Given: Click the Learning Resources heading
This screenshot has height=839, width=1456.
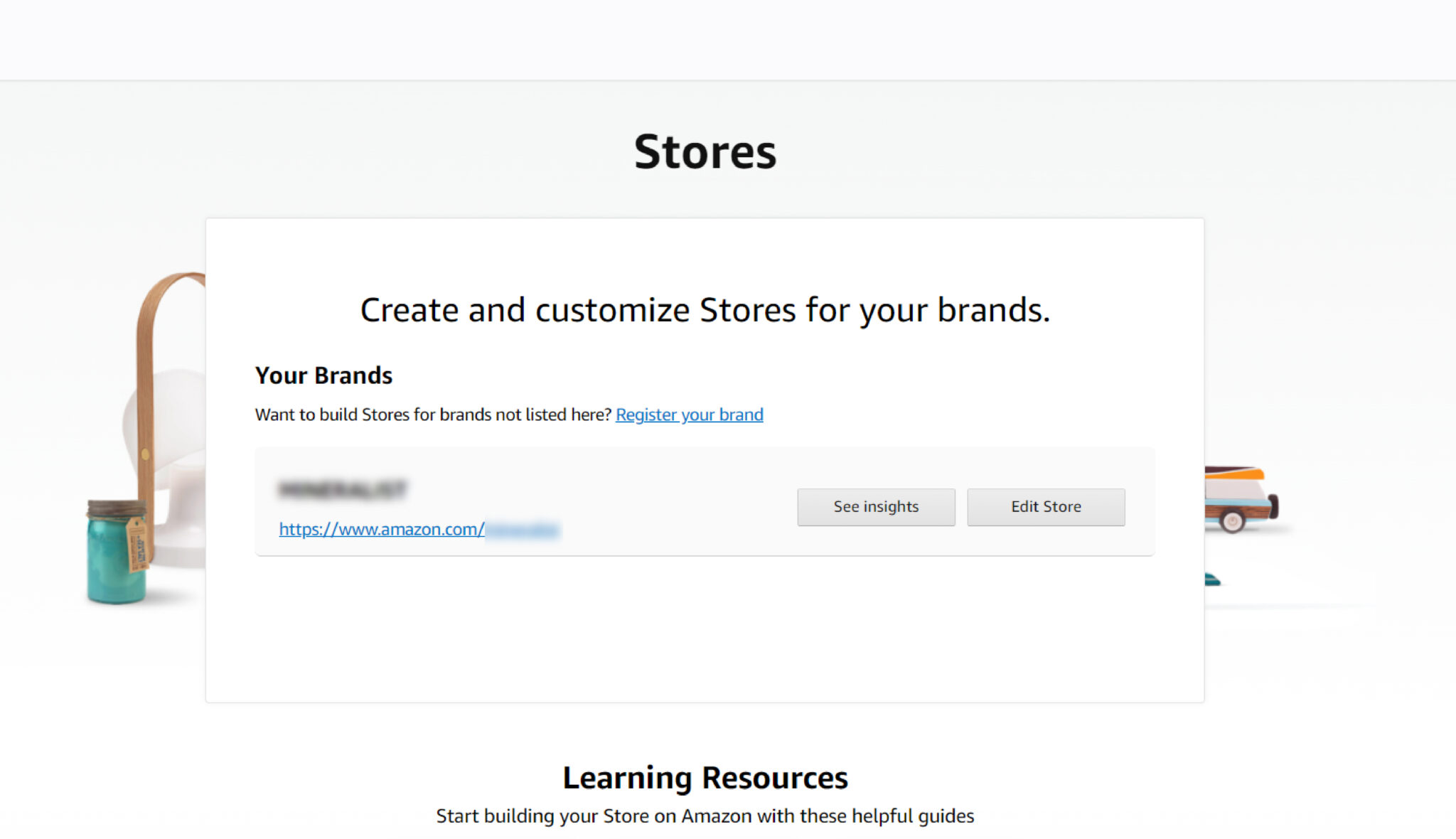Looking at the screenshot, I should 705,778.
